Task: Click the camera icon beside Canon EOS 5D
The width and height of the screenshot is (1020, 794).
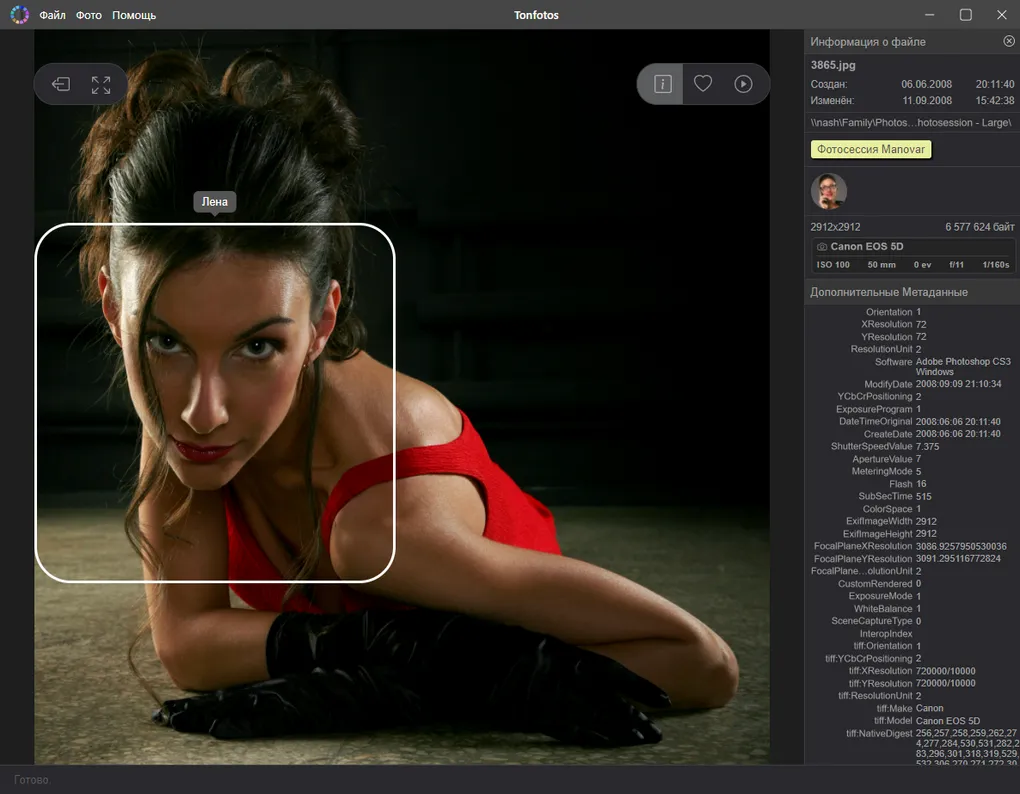Action: point(822,246)
